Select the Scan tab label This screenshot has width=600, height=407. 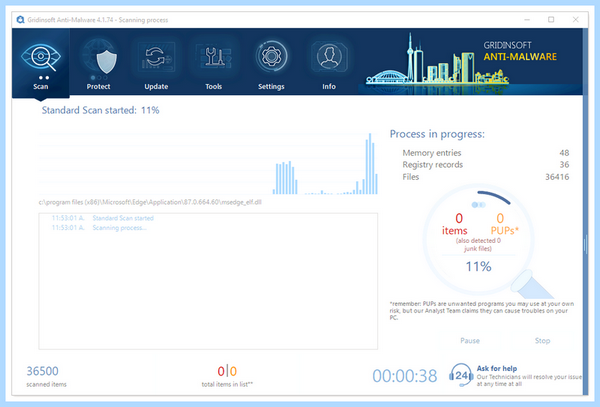[41, 86]
